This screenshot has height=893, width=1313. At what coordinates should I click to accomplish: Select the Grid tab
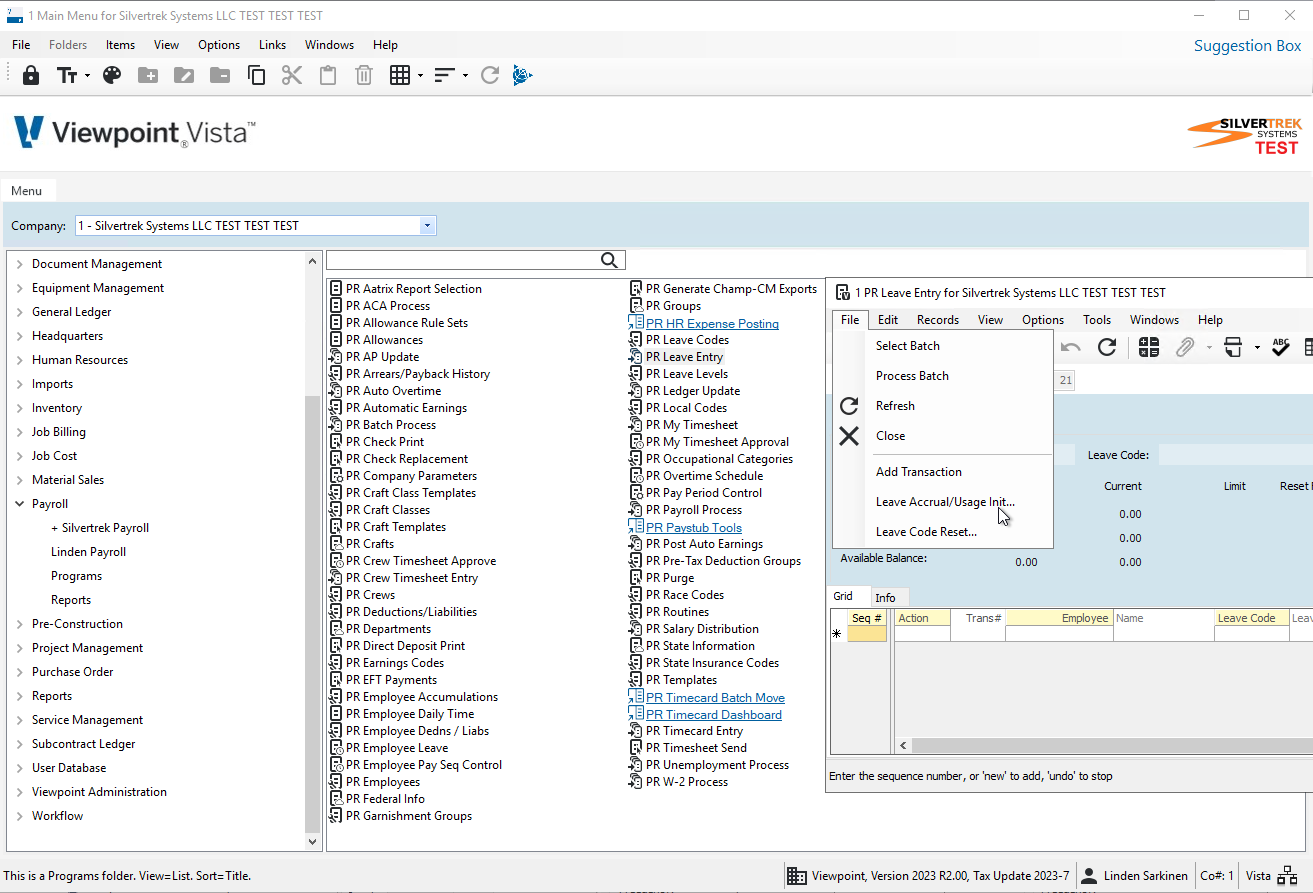pyautogui.click(x=843, y=596)
